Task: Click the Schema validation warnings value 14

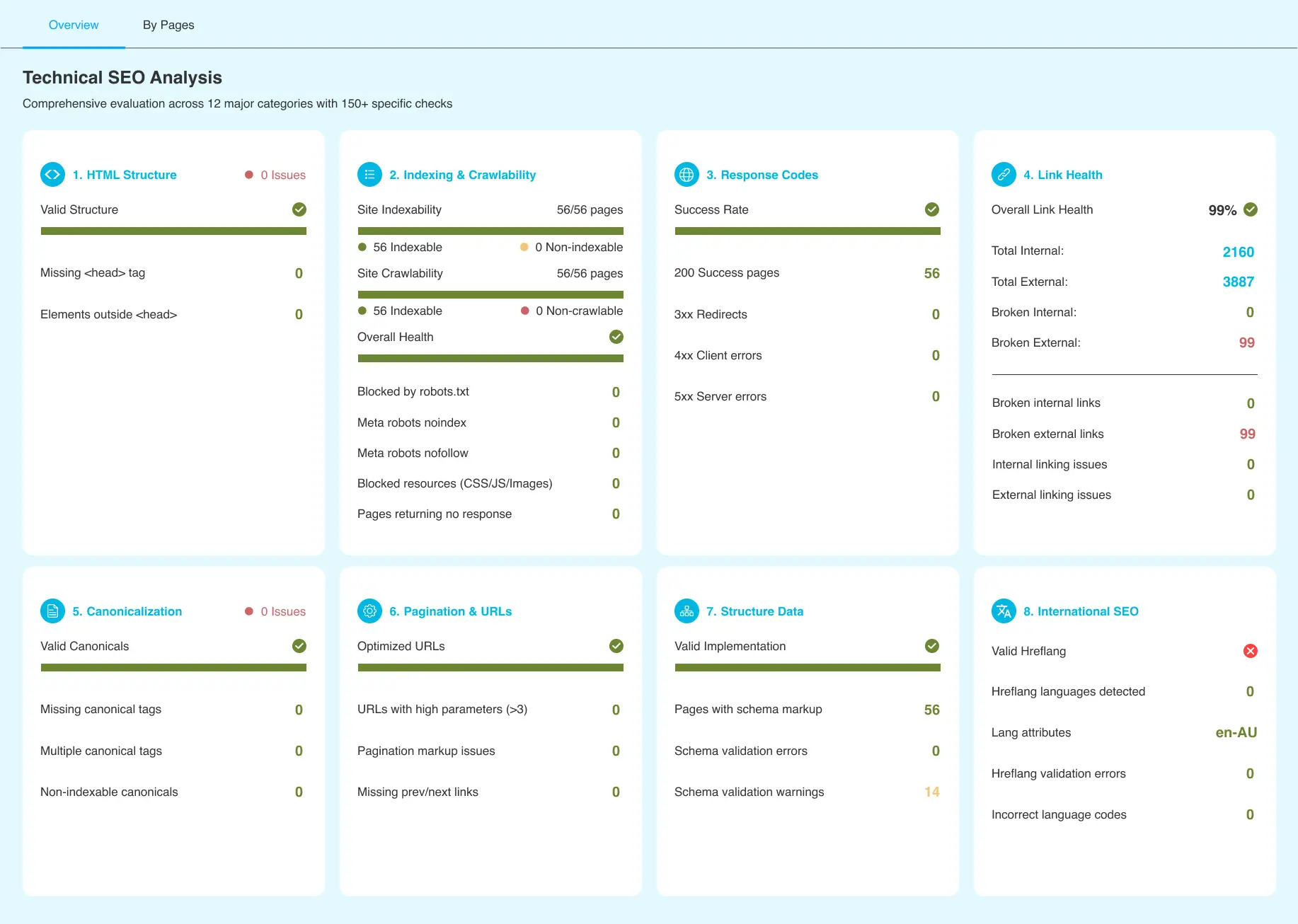Action: (931, 792)
